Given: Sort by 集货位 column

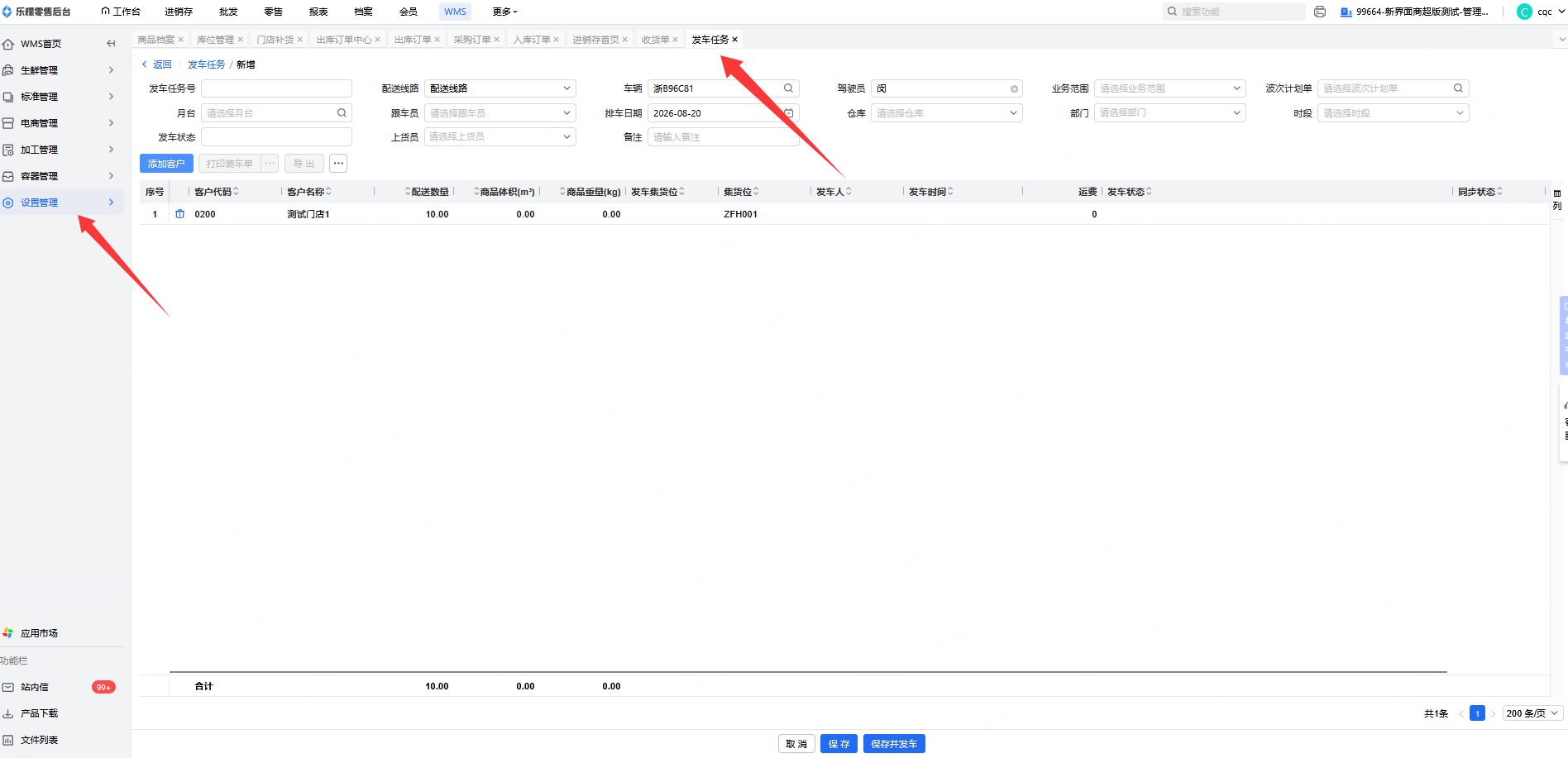Looking at the screenshot, I should pyautogui.click(x=756, y=192).
